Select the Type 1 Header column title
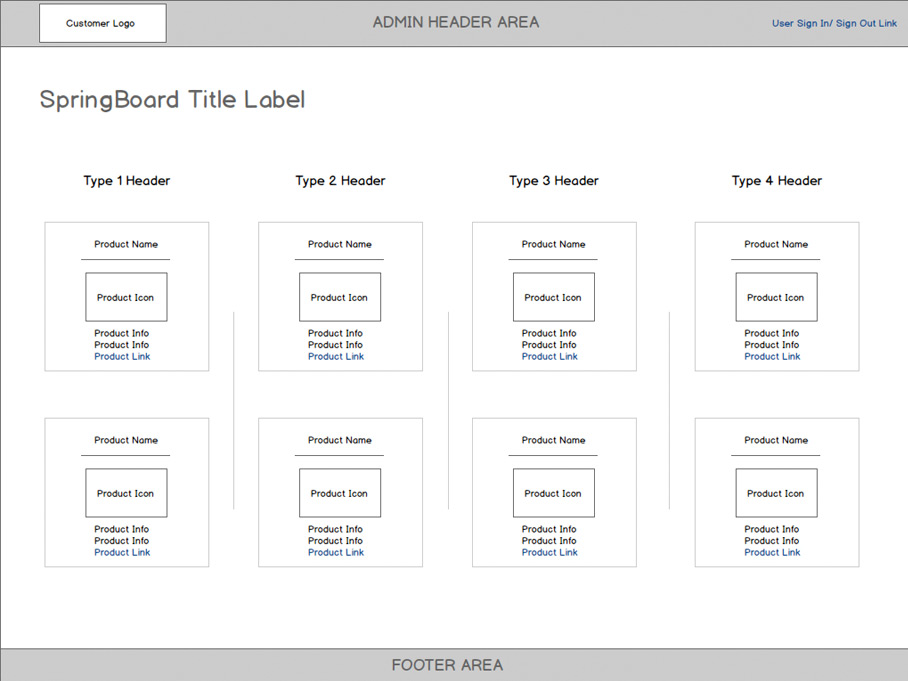This screenshot has height=681, width=908. pyautogui.click(x=127, y=181)
